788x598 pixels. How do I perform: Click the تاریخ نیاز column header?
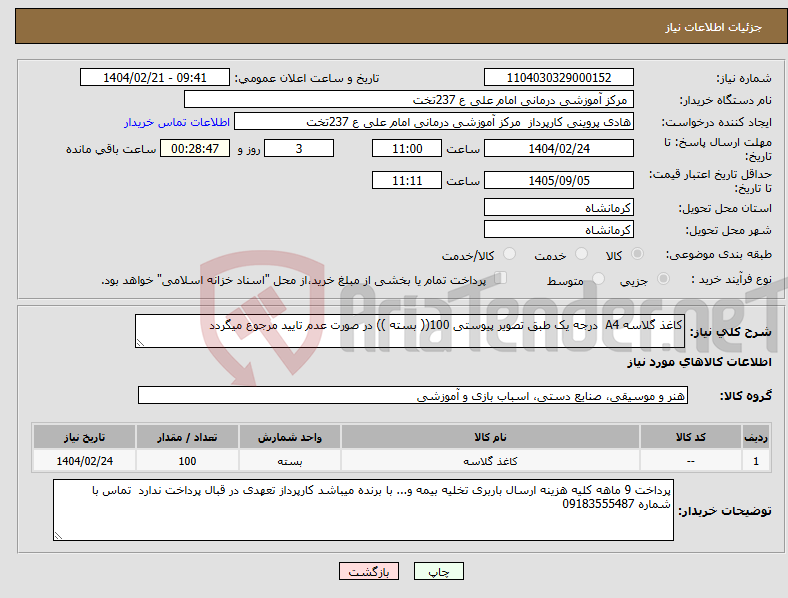click(84, 437)
